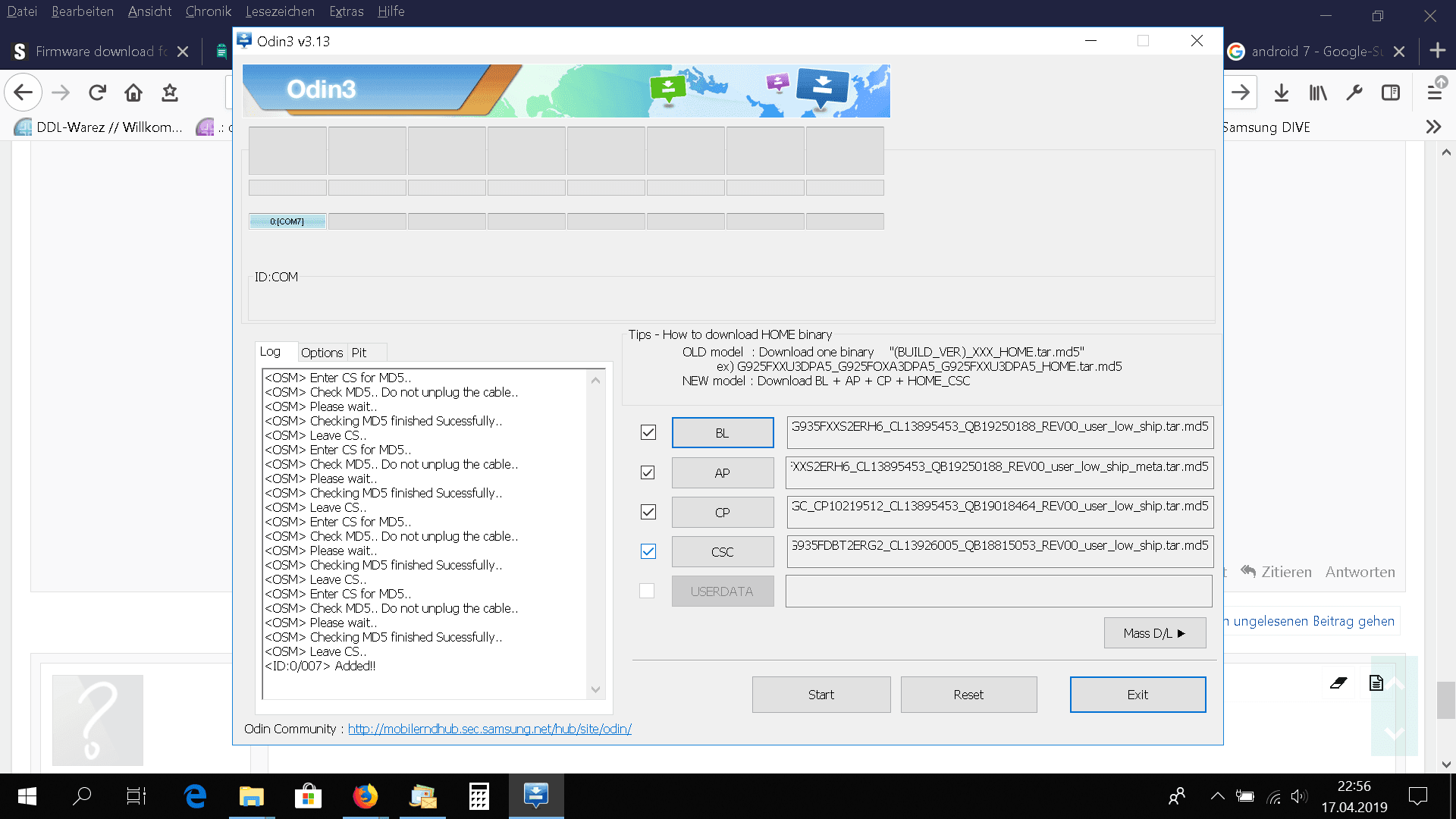Uncheck the AP file checkbox

pyautogui.click(x=648, y=472)
